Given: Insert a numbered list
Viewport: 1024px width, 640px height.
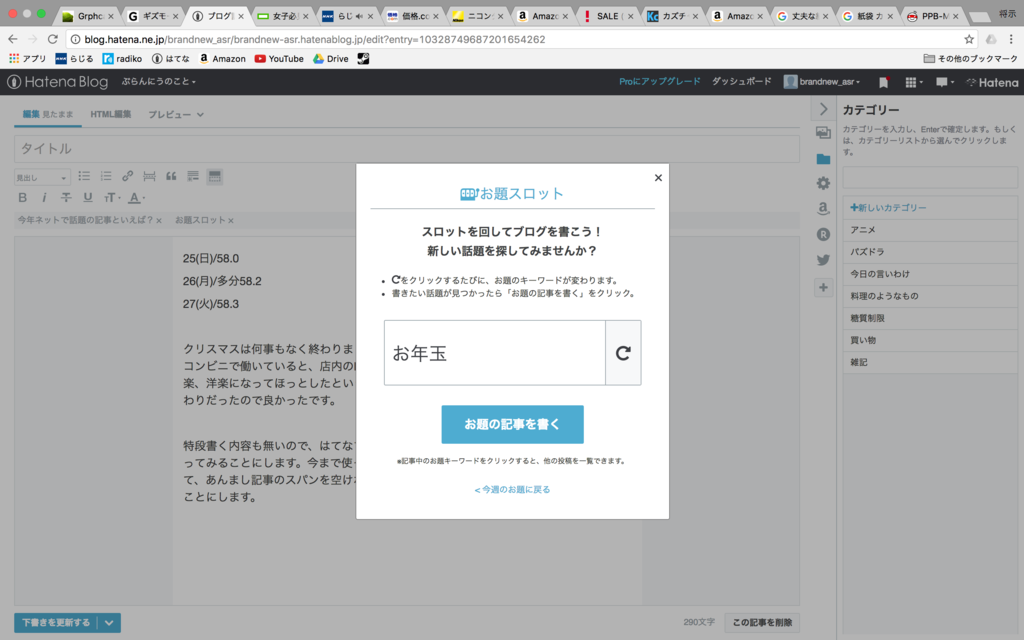Looking at the screenshot, I should click(106, 176).
